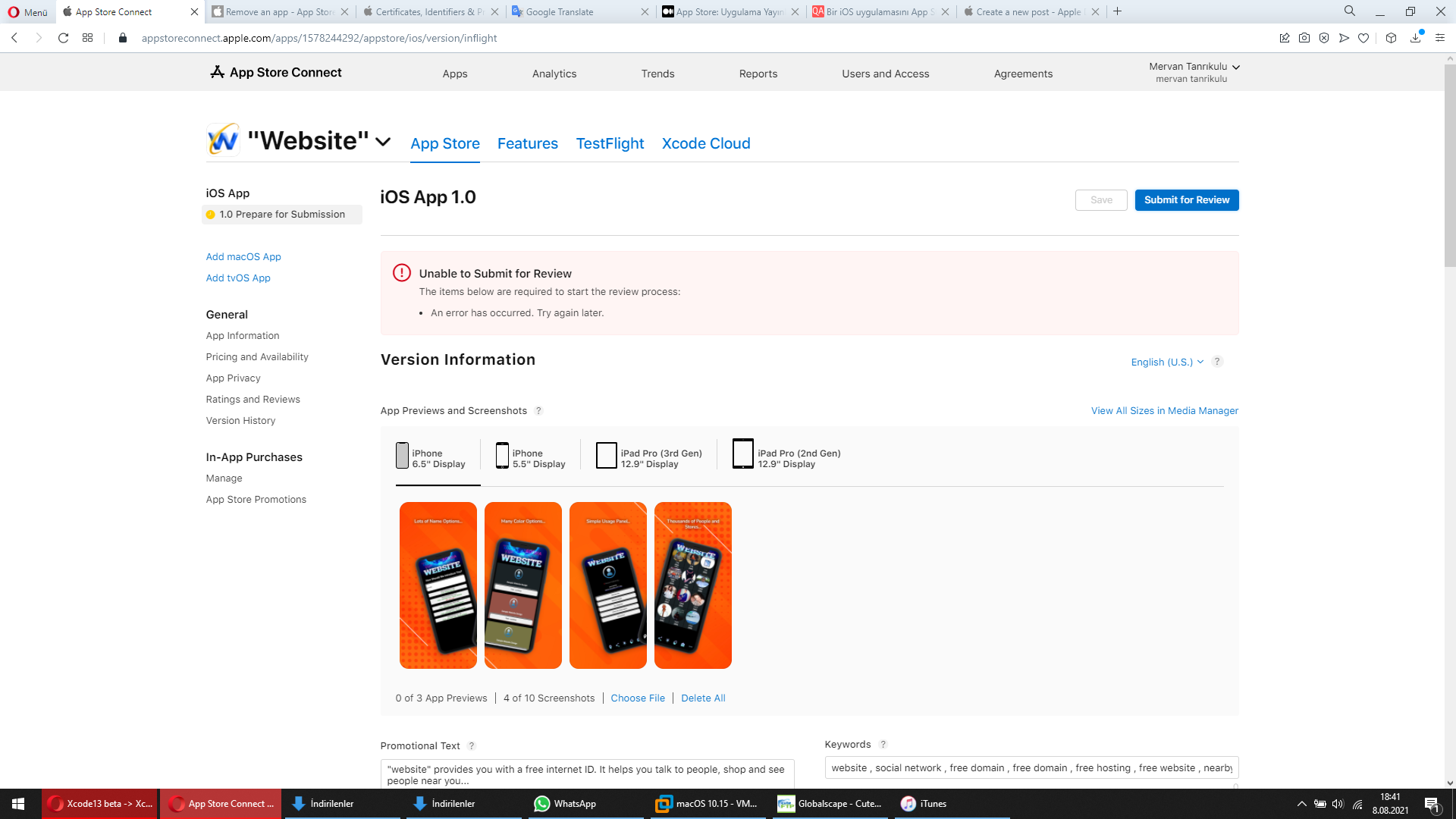This screenshot has height=819, width=1456.
Task: Open help for App Previews and Screenshots
Action: (x=538, y=410)
